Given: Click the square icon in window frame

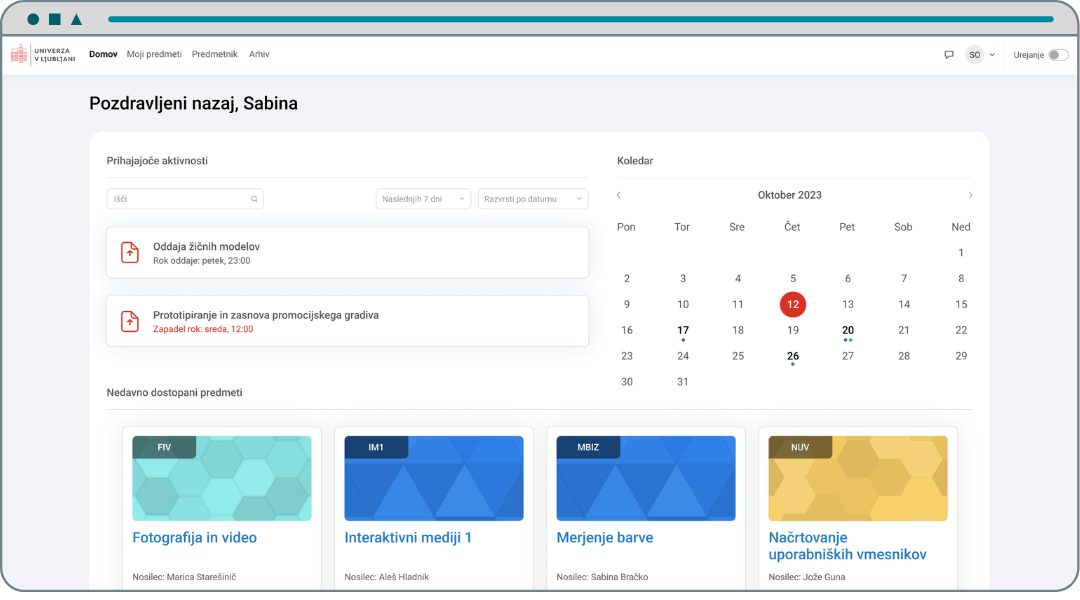Looking at the screenshot, I should 55,19.
